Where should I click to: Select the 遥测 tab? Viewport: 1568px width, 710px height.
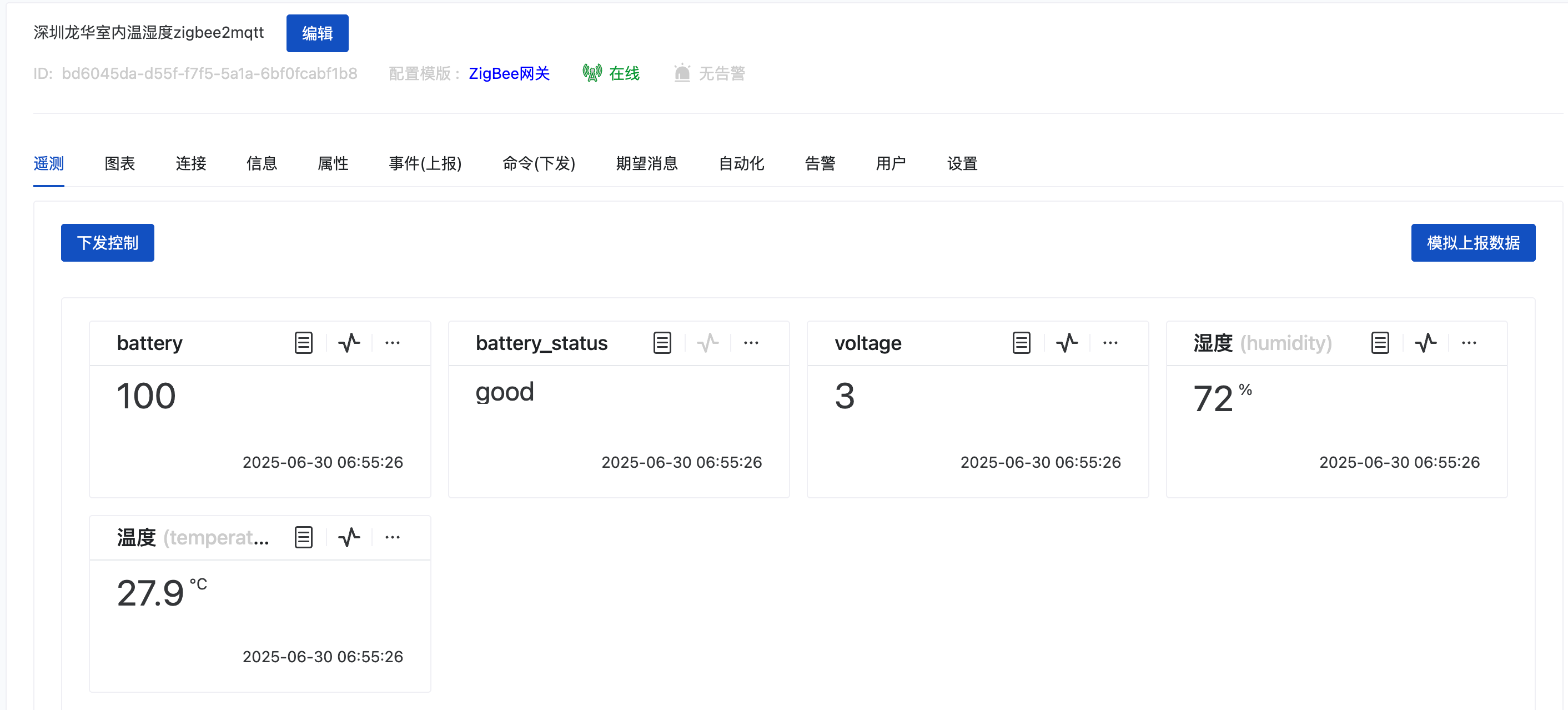(49, 163)
